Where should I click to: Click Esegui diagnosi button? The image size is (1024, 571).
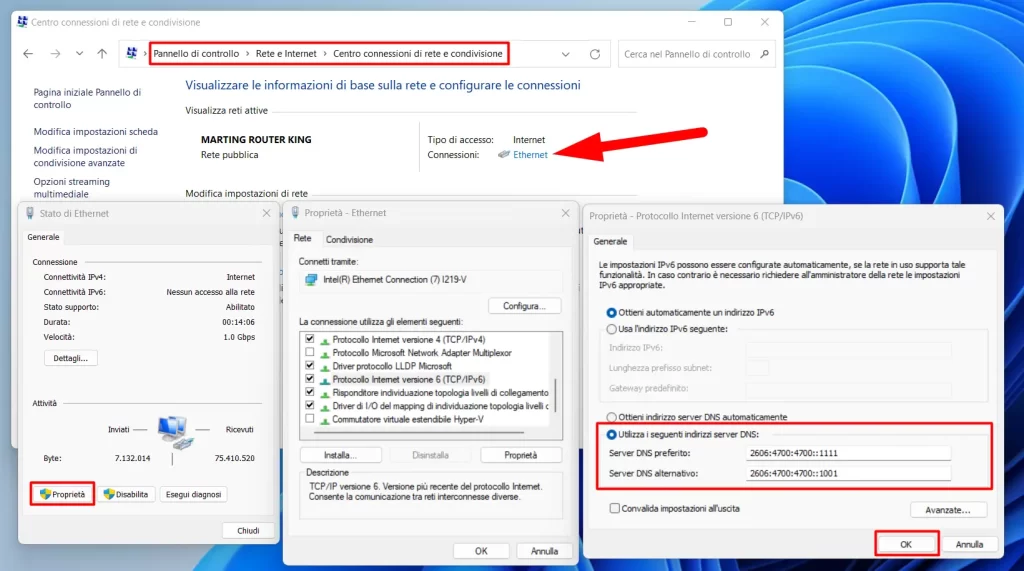193,494
